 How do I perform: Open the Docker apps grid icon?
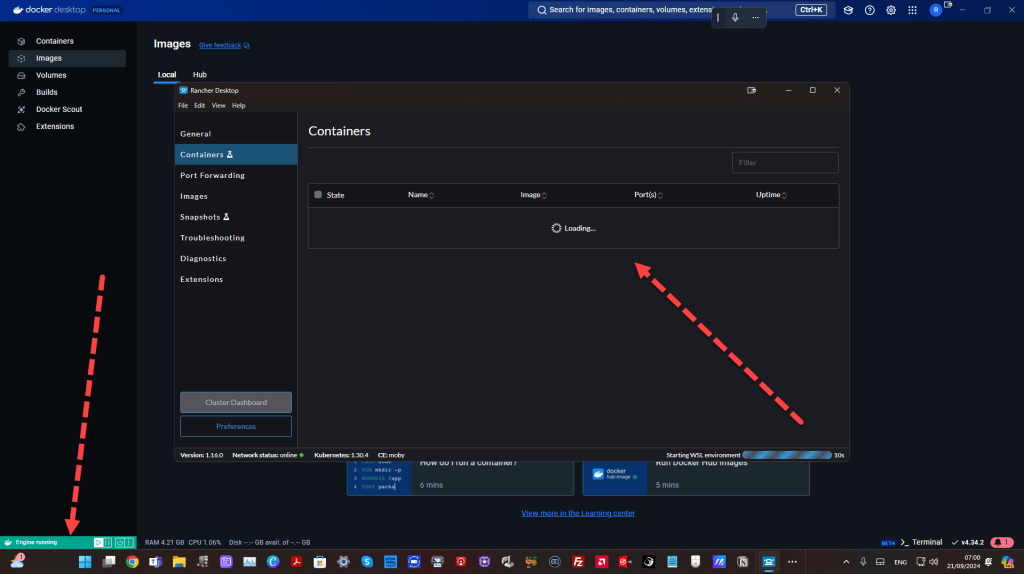(x=912, y=10)
